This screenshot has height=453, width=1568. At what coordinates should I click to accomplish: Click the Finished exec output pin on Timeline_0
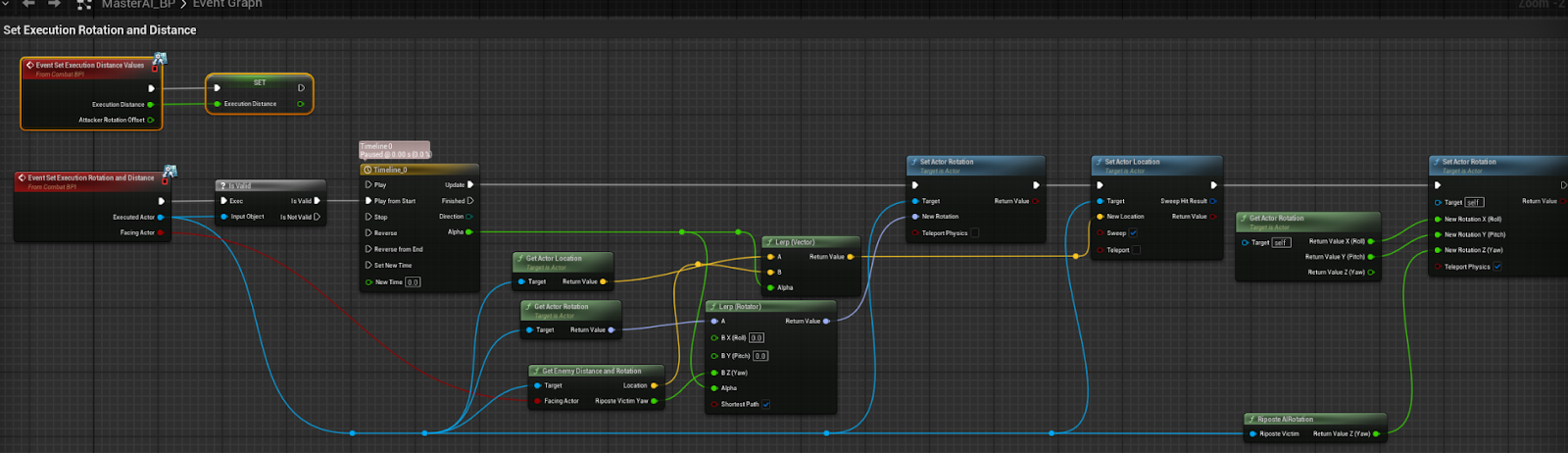(470, 201)
